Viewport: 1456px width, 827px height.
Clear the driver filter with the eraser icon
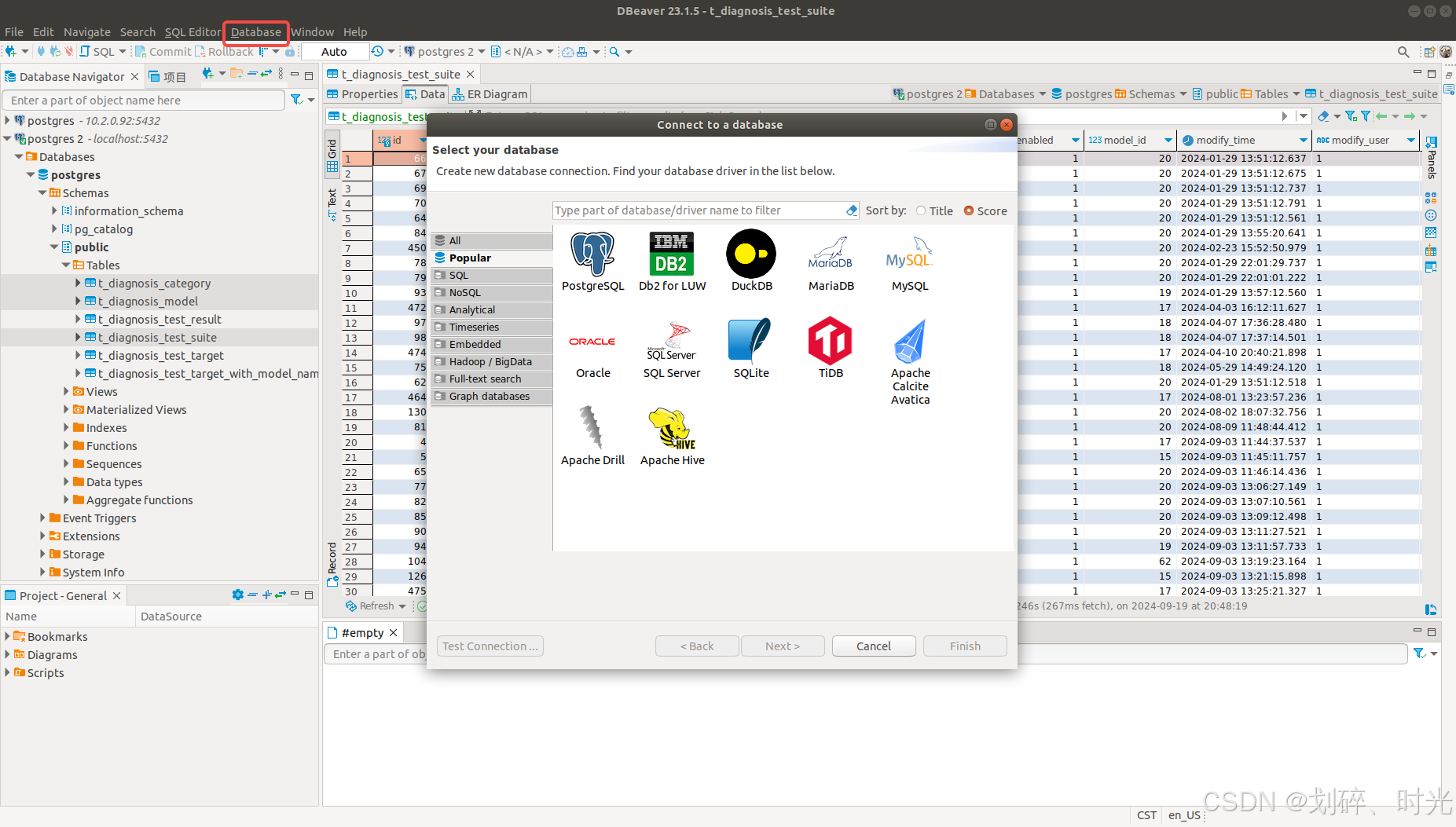click(852, 210)
